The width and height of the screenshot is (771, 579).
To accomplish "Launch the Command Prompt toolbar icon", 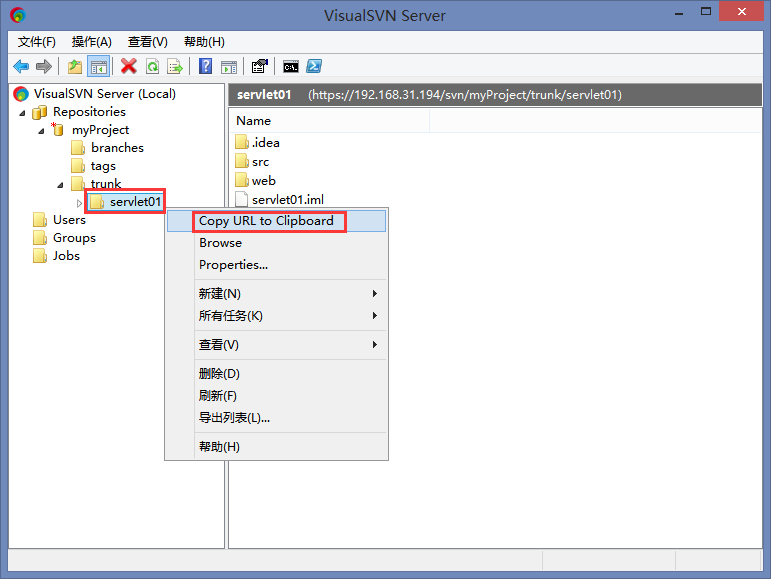I will click(291, 67).
